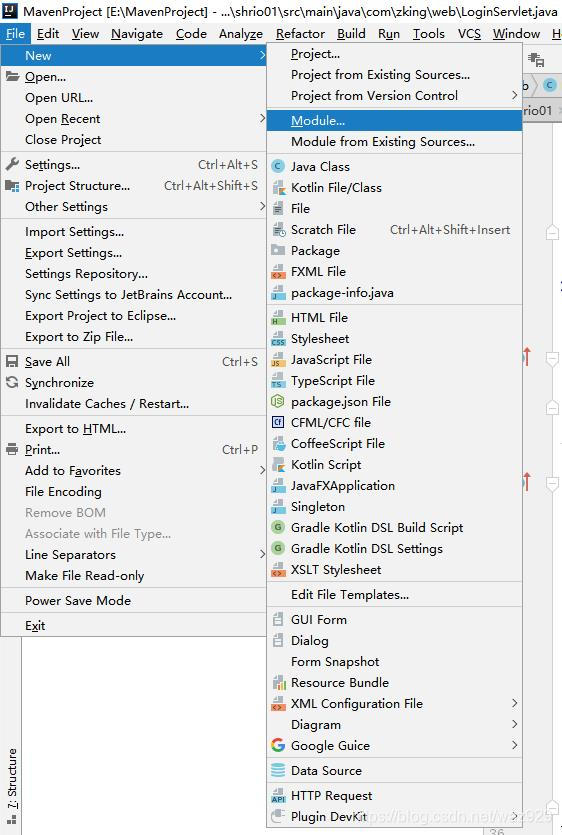Expand the Plugin DevKit submenu arrow
This screenshot has height=835, width=562.
tap(514, 816)
